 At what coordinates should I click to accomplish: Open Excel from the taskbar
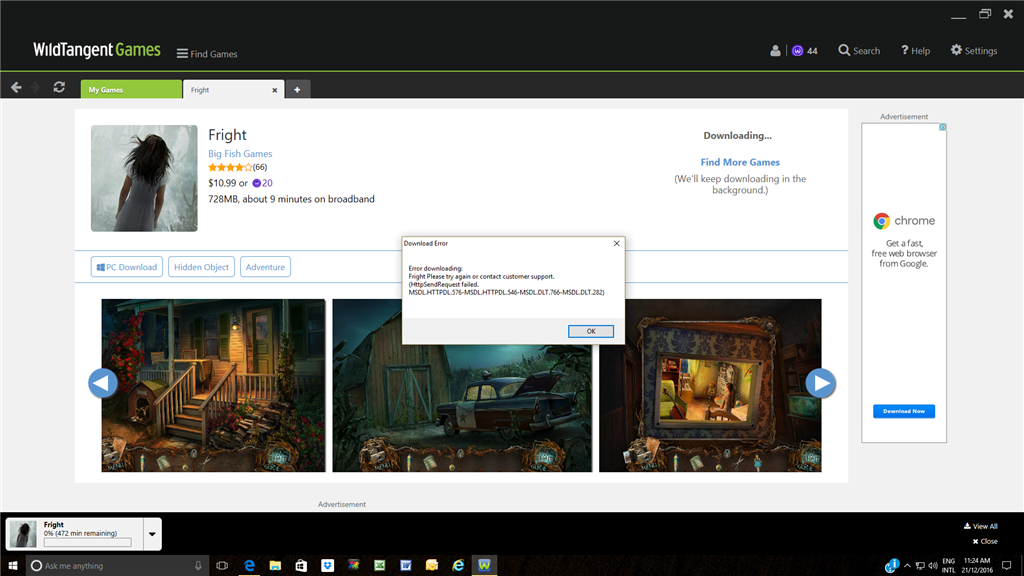(379, 566)
